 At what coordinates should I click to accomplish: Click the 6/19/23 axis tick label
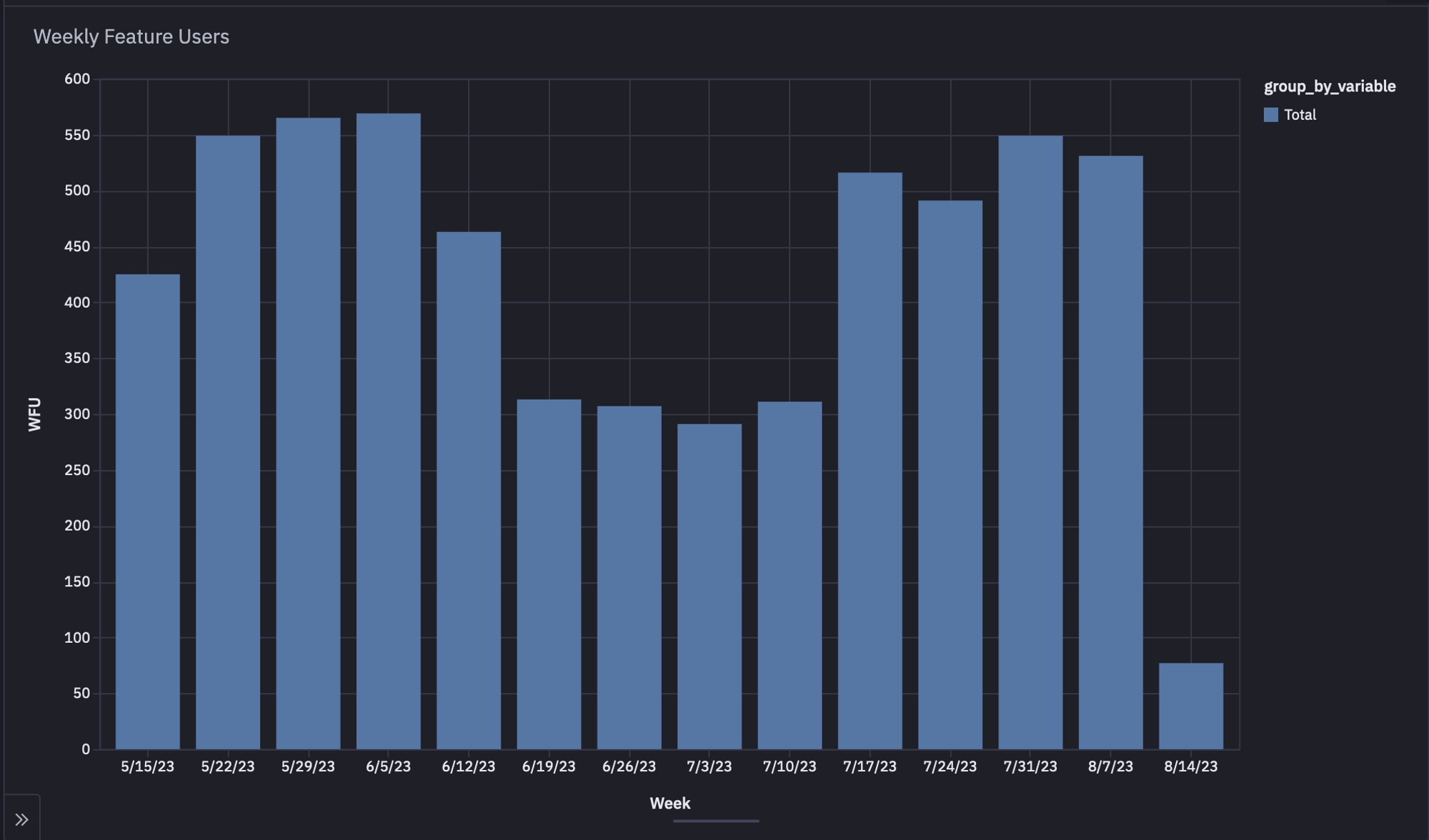point(548,765)
